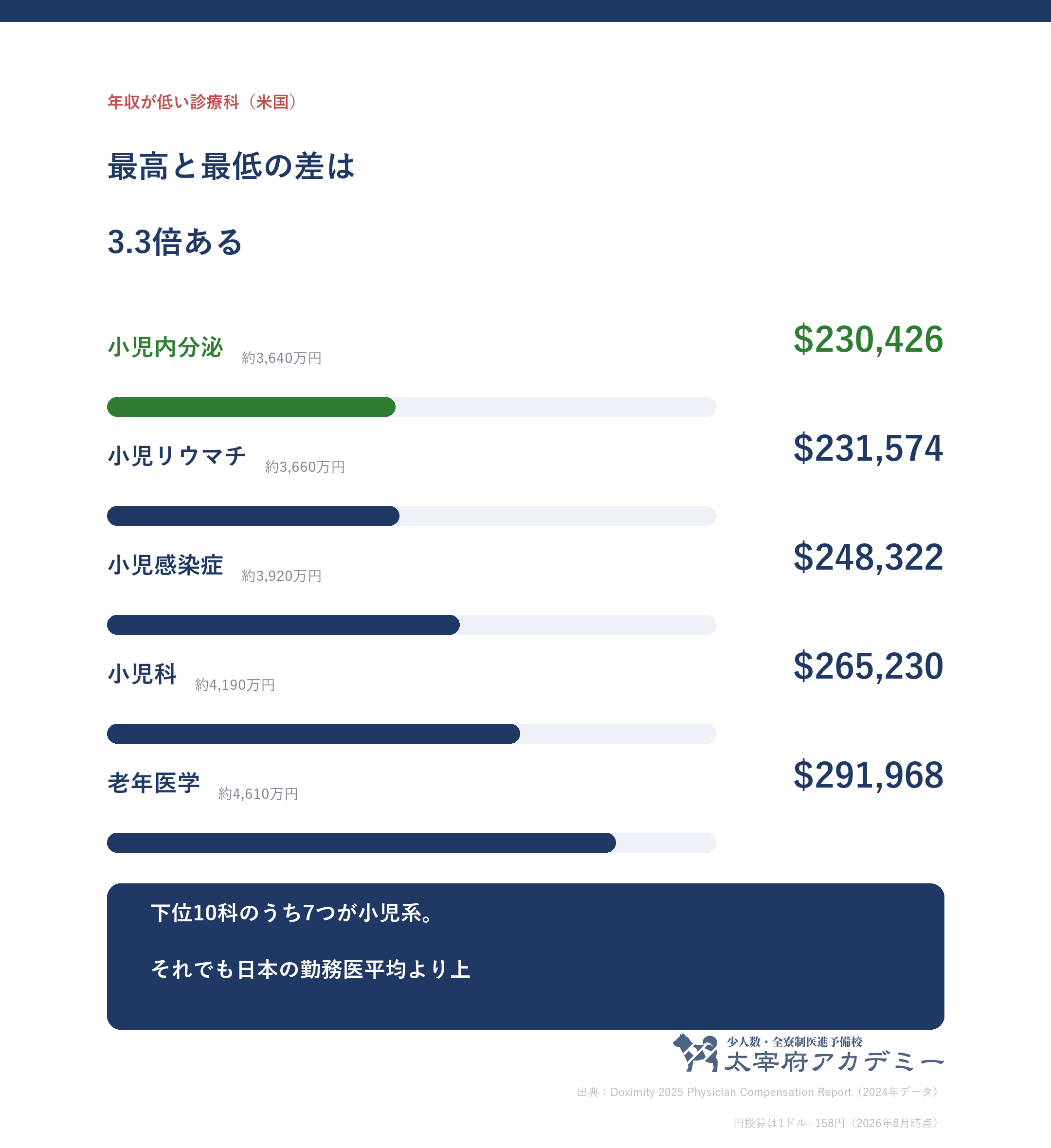1051x1148 pixels.
Task: Select the $230,426 salary figure
Action: (868, 340)
